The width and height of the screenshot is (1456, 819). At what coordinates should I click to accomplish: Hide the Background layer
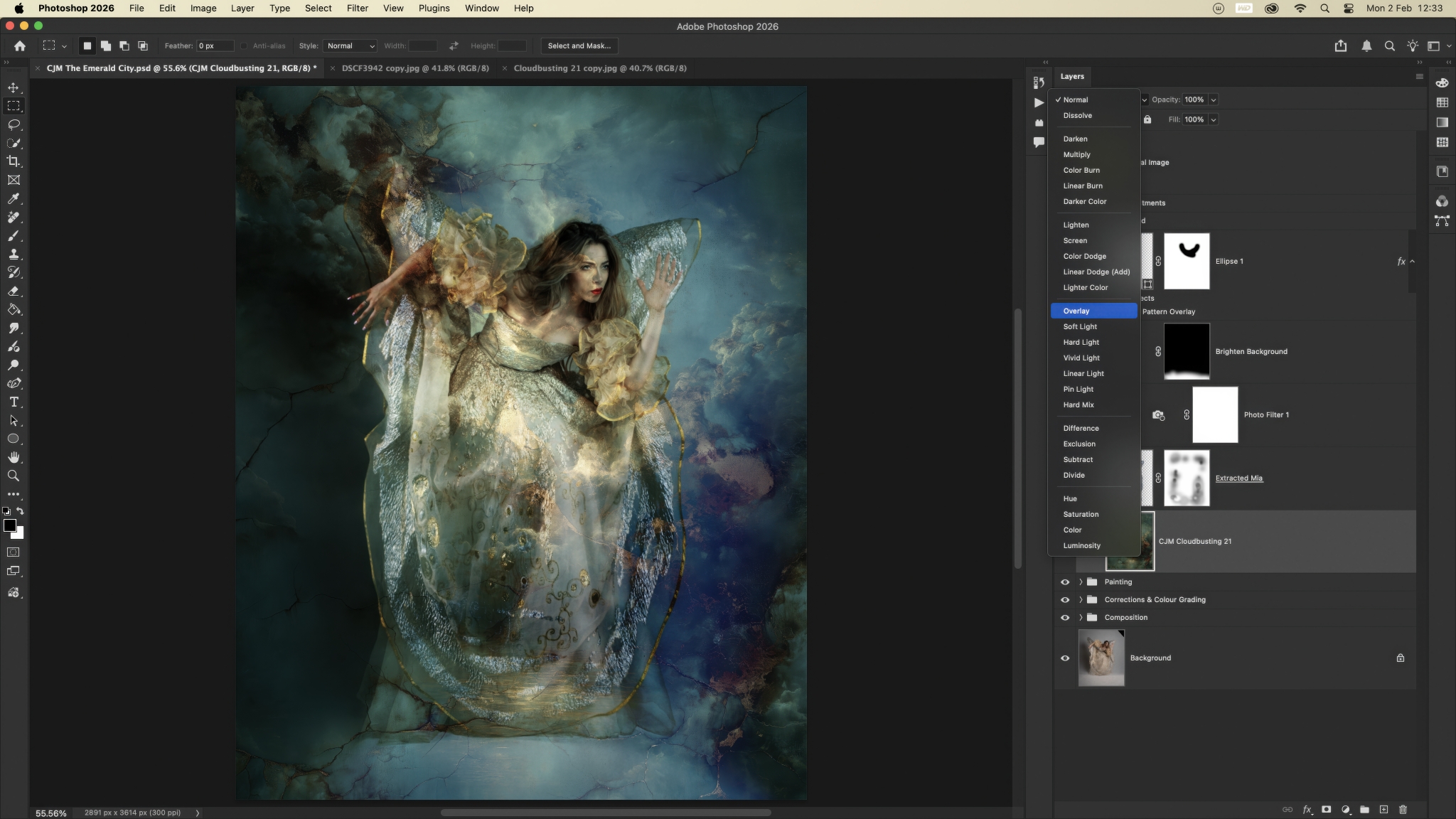click(x=1065, y=658)
